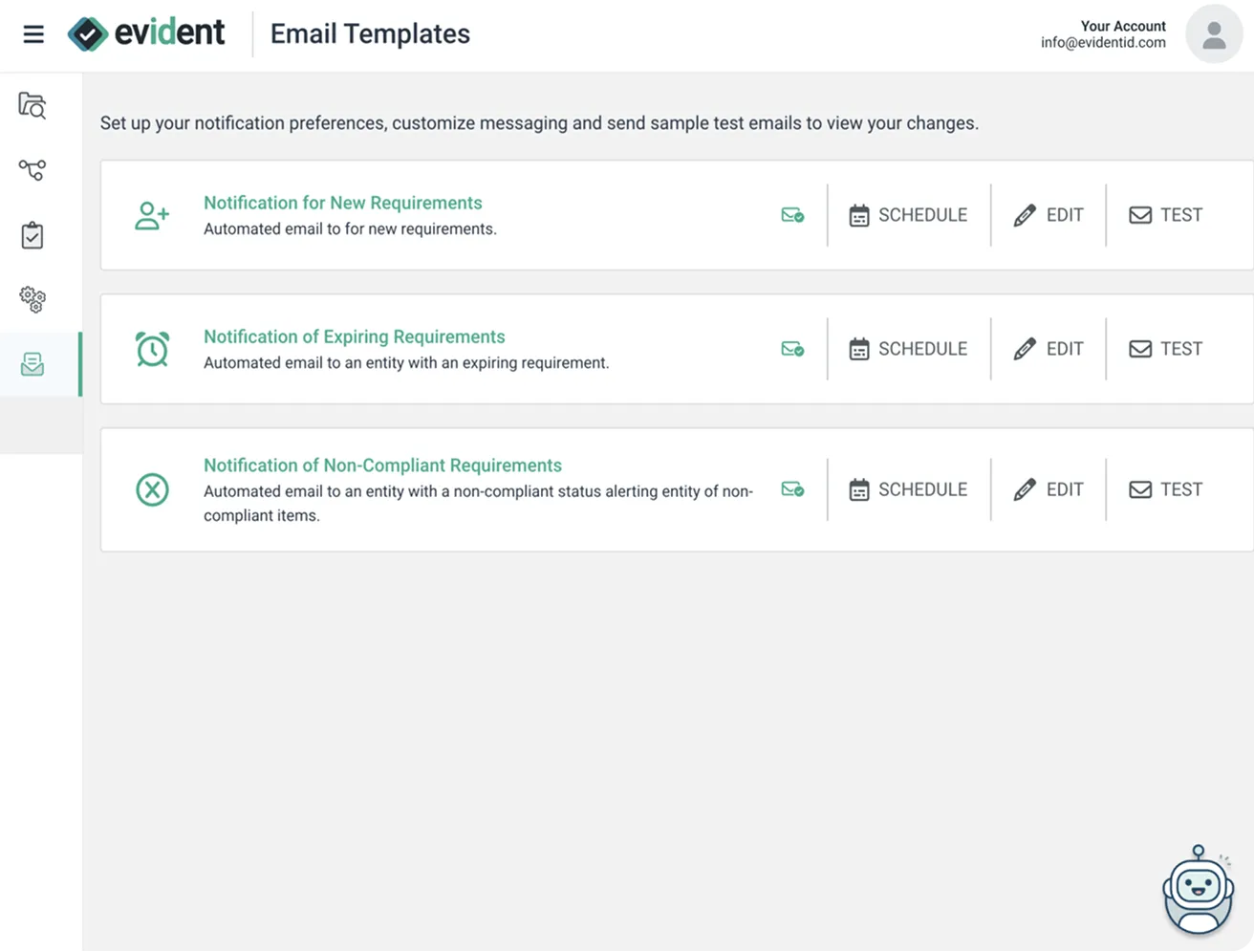Open the settings gears icon in sidebar
The width and height of the screenshot is (1254, 952).
click(x=32, y=299)
